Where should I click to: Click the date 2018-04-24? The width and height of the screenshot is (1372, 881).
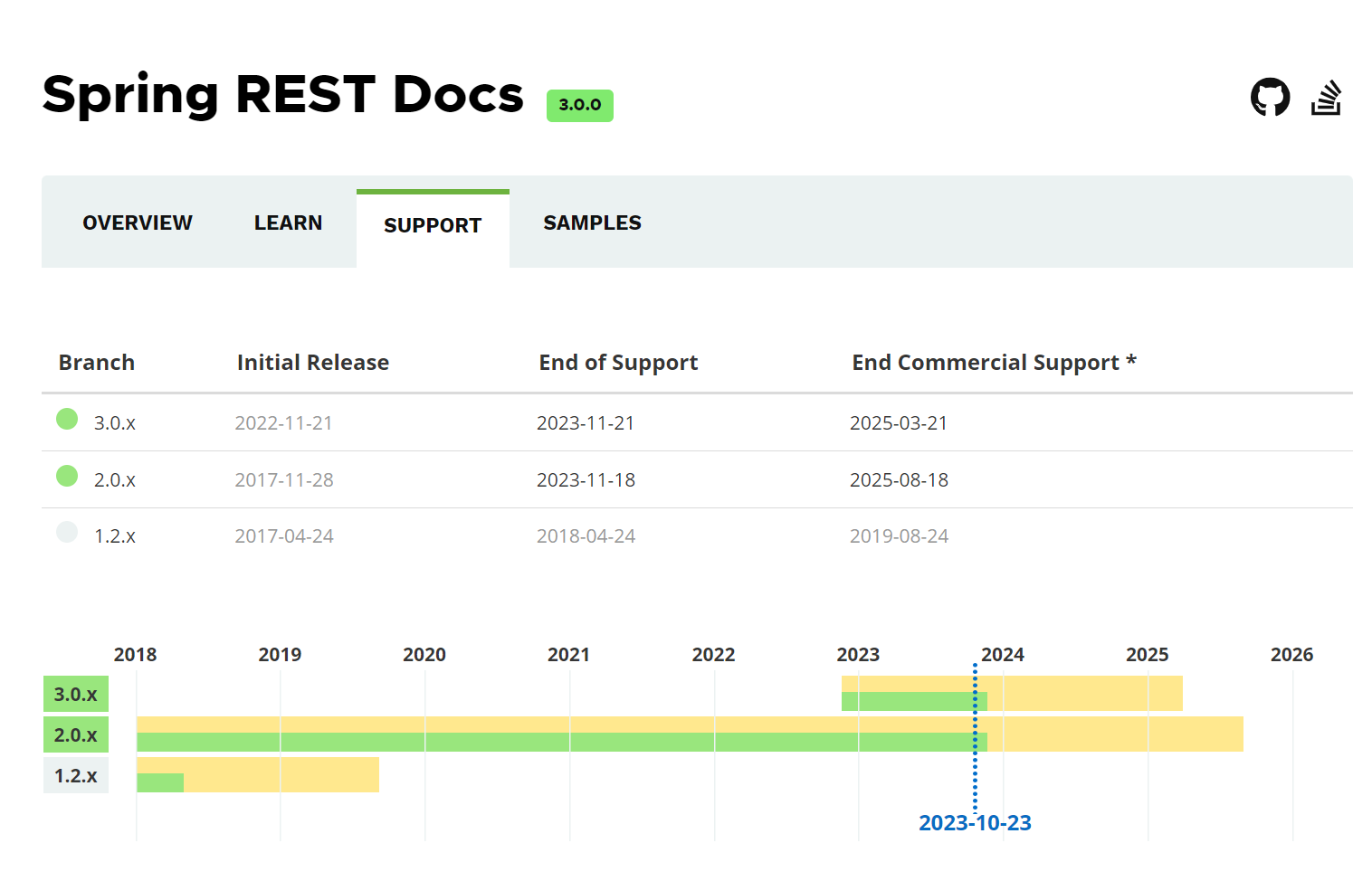tap(586, 536)
